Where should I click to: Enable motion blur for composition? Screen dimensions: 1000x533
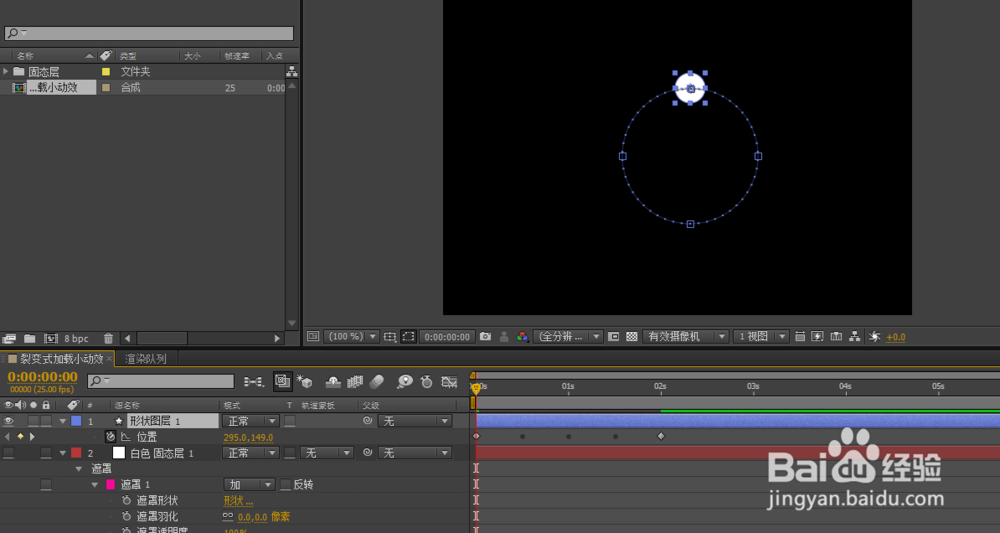tap(377, 381)
